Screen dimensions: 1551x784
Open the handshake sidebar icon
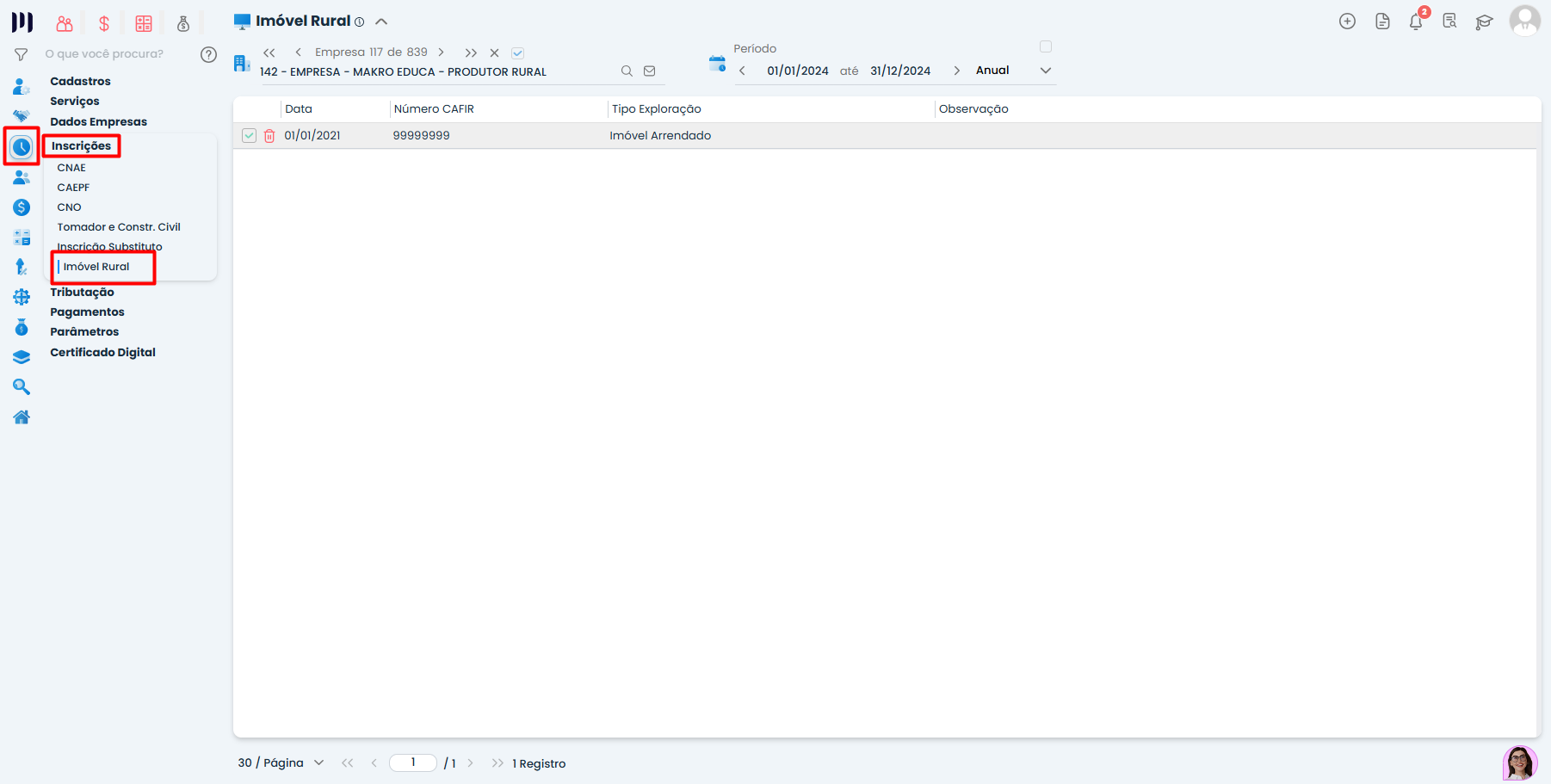[22, 116]
